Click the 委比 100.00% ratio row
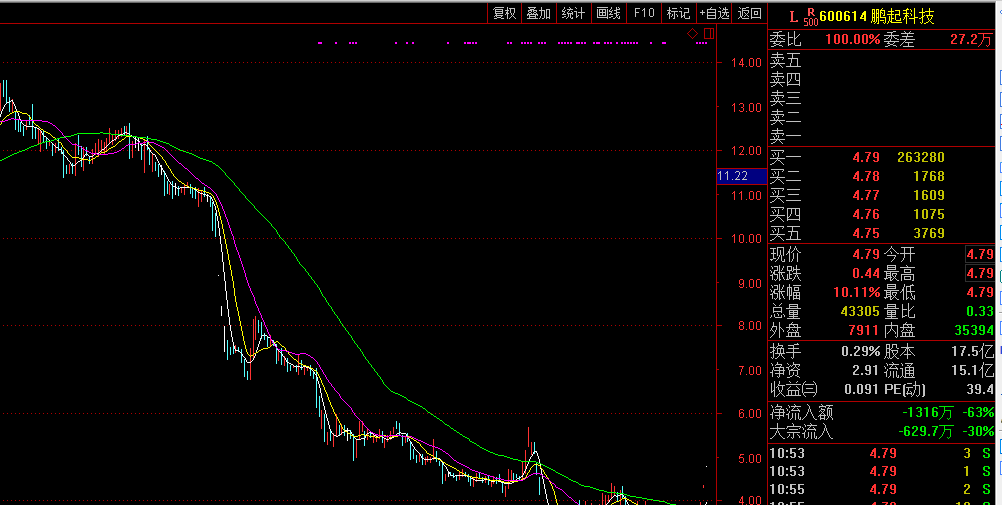1002x505 pixels. tap(882, 40)
